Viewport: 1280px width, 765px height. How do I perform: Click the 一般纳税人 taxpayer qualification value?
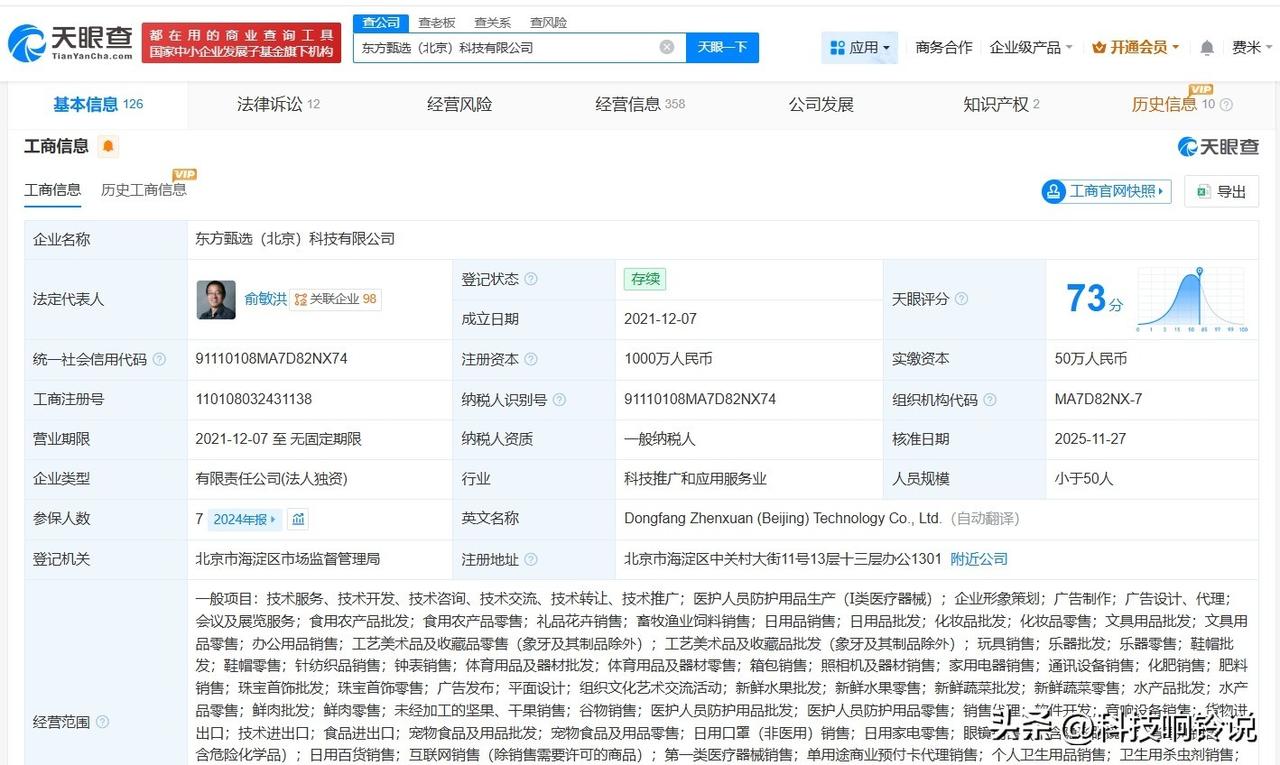660,439
